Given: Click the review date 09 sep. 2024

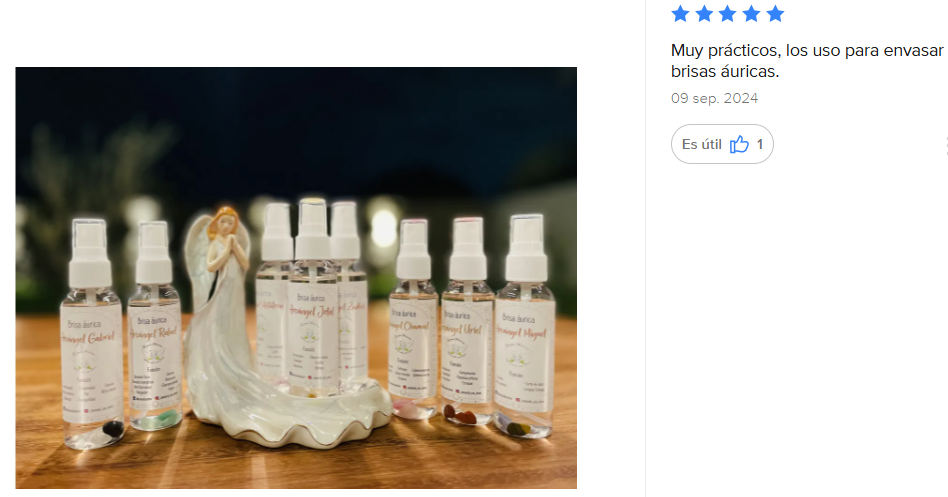Looking at the screenshot, I should (714, 99).
